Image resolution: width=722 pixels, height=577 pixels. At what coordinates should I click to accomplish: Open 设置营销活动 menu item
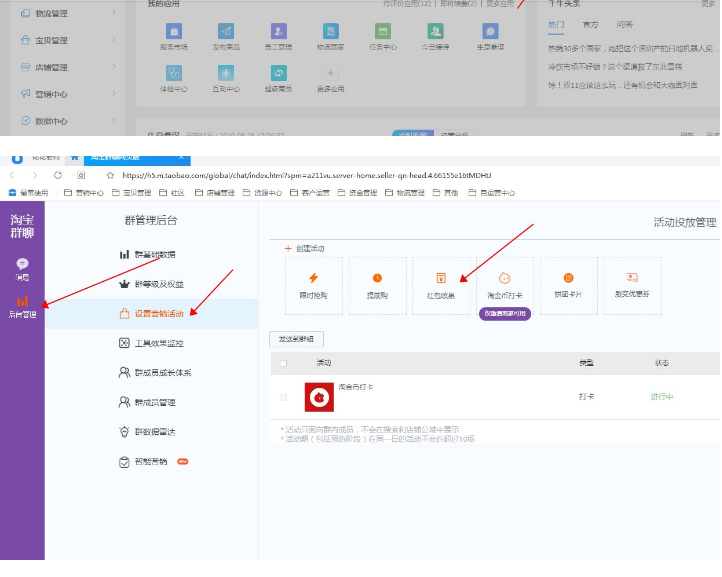coord(159,313)
